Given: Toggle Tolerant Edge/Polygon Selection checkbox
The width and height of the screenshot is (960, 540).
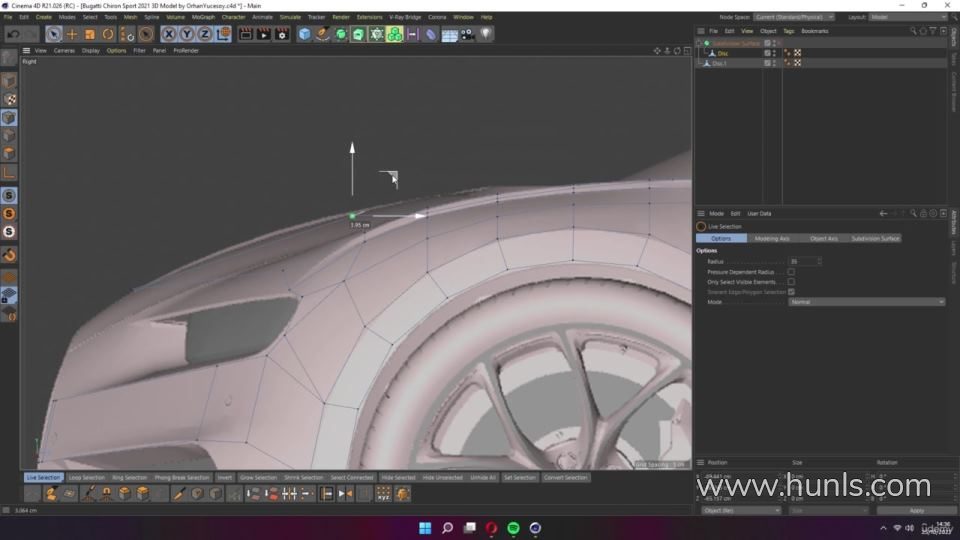Looking at the screenshot, I should point(791,292).
